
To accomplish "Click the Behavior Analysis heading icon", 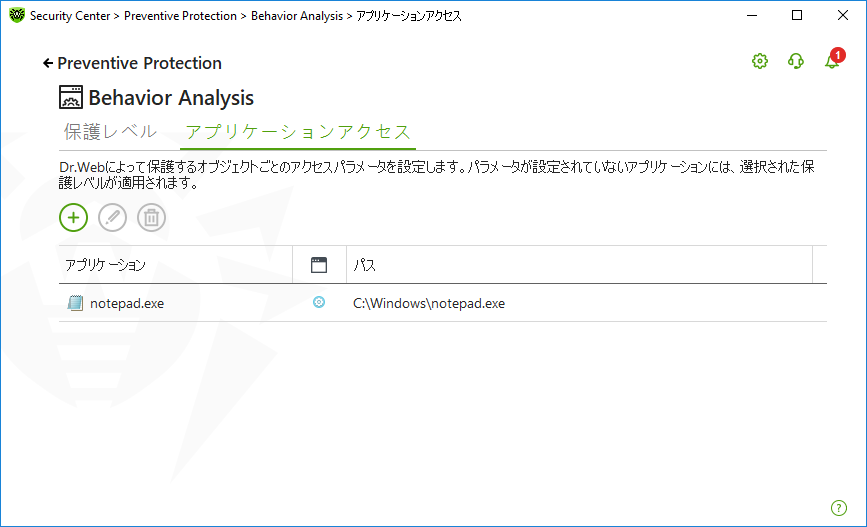I will 71,97.
